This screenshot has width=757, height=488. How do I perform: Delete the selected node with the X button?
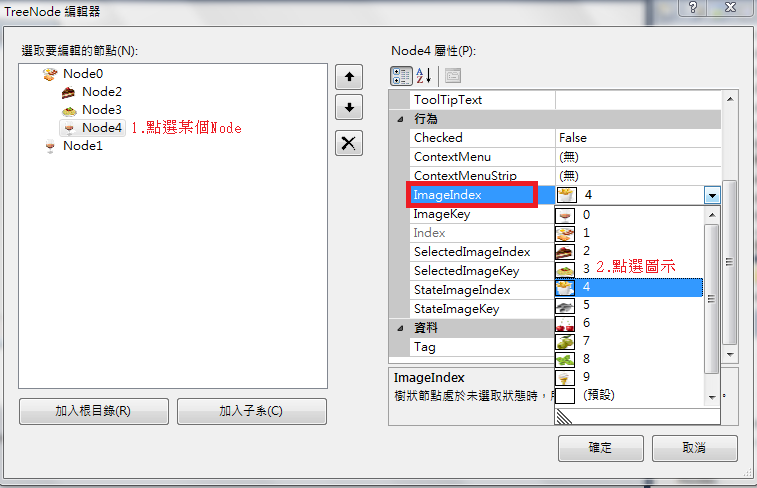349,143
